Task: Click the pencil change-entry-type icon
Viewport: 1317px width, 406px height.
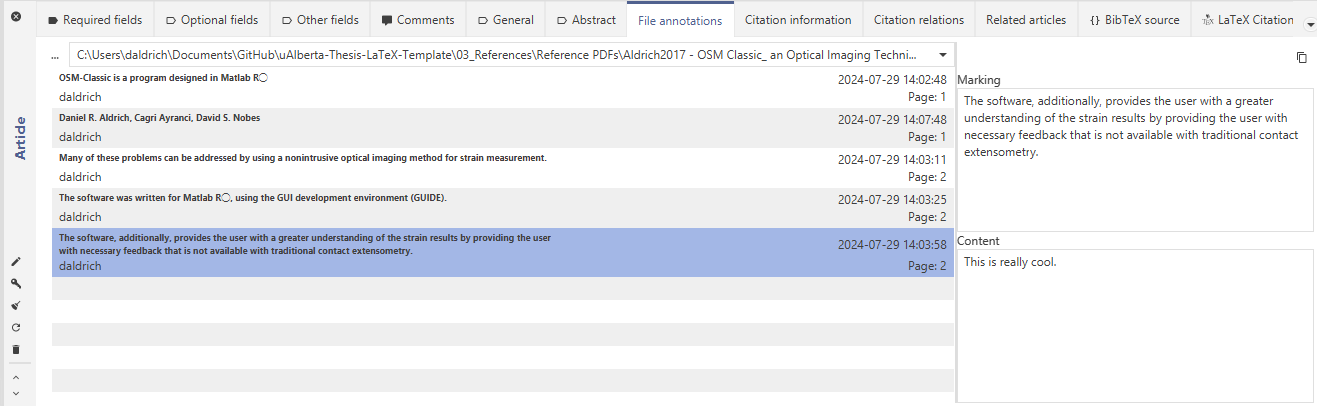Action: [x=15, y=262]
